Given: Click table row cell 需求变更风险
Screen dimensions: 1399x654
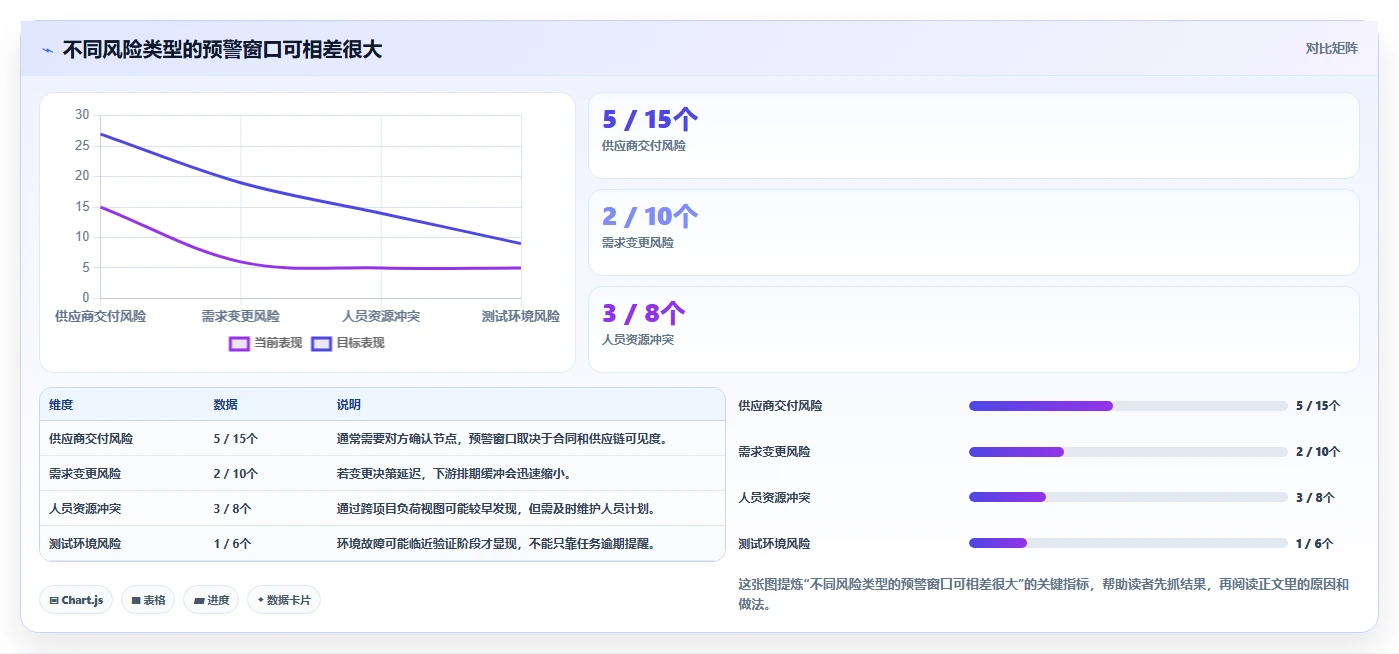Looking at the screenshot, I should 85,473.
